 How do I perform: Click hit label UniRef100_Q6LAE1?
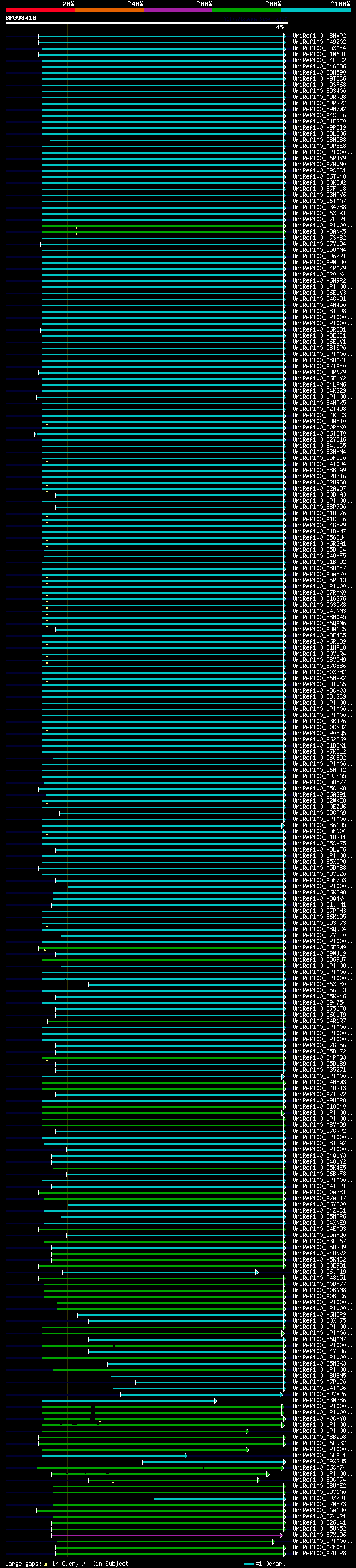319,1455
